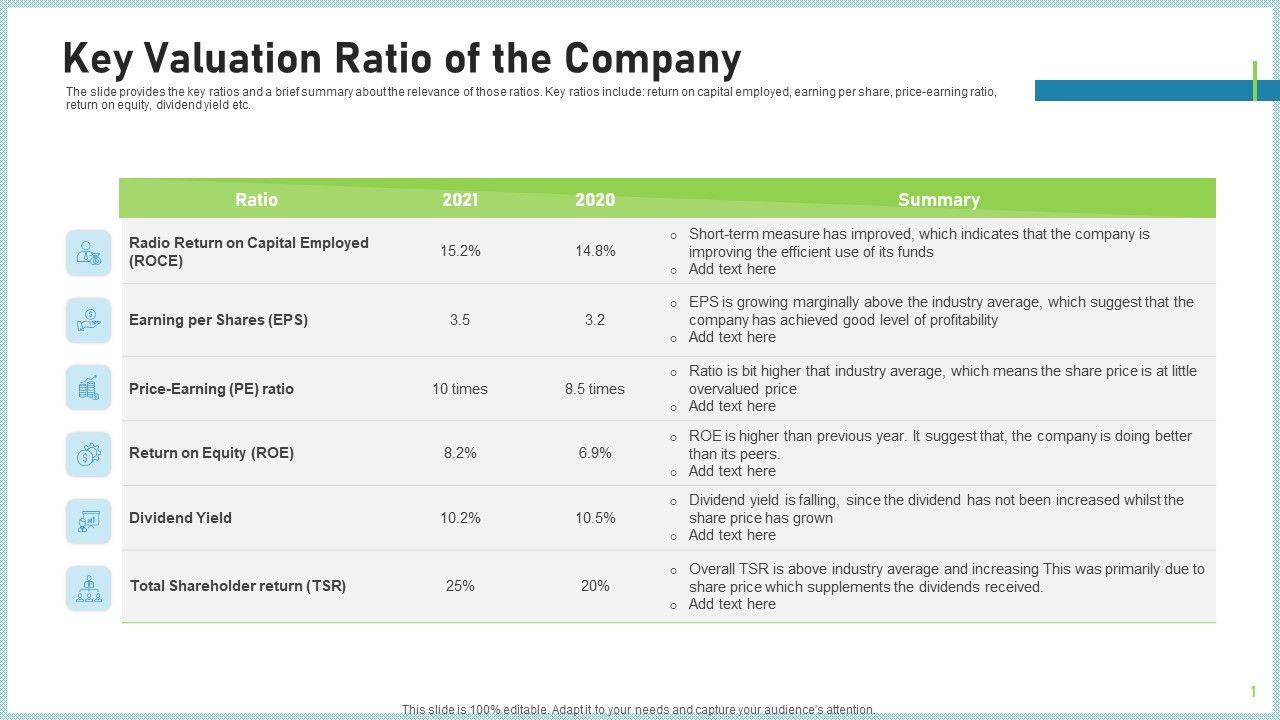Click the 25% TSR value for 2021

pos(460,586)
